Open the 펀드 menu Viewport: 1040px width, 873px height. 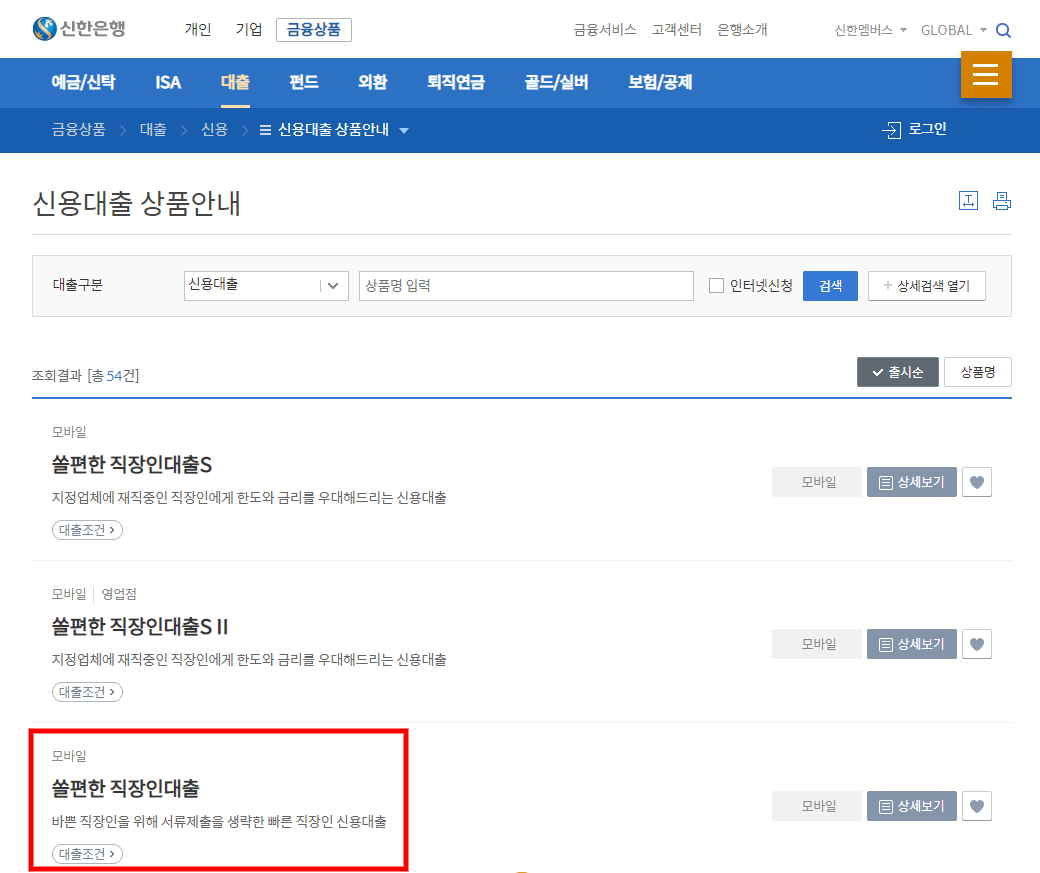click(x=304, y=82)
